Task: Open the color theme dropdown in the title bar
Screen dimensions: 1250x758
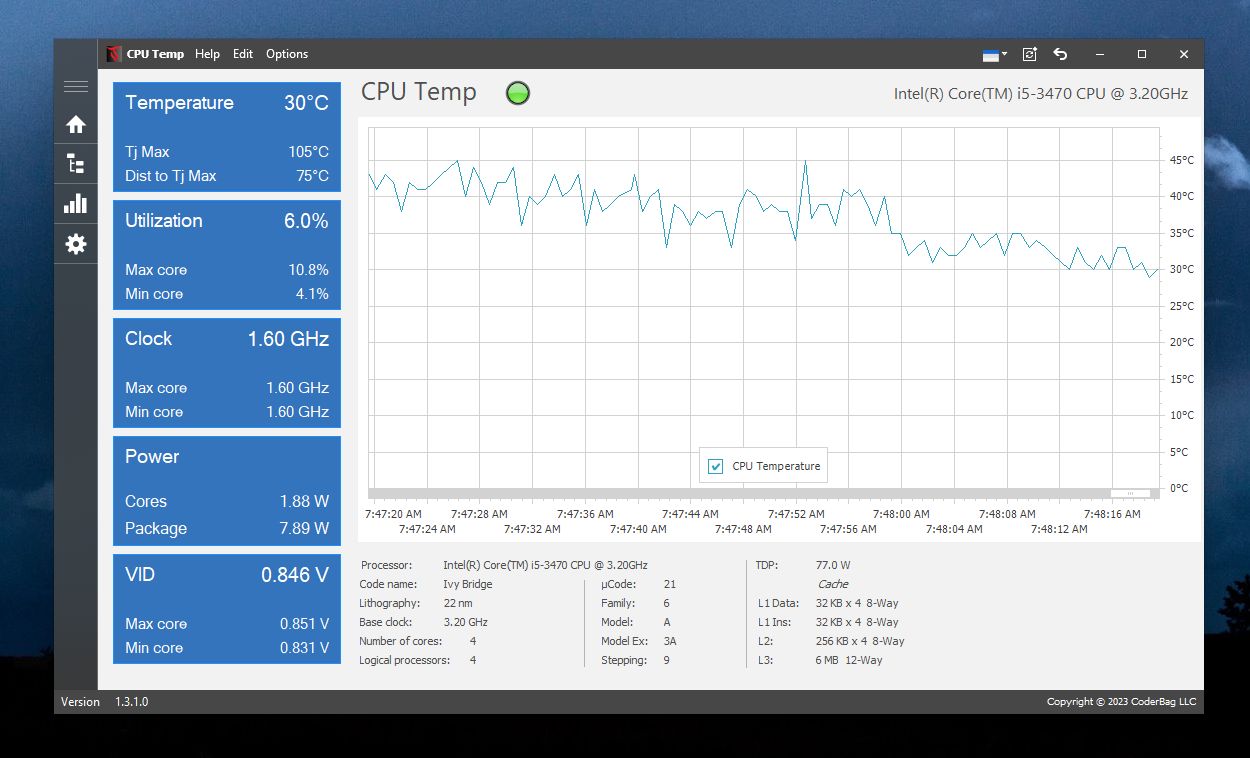Action: coord(995,54)
